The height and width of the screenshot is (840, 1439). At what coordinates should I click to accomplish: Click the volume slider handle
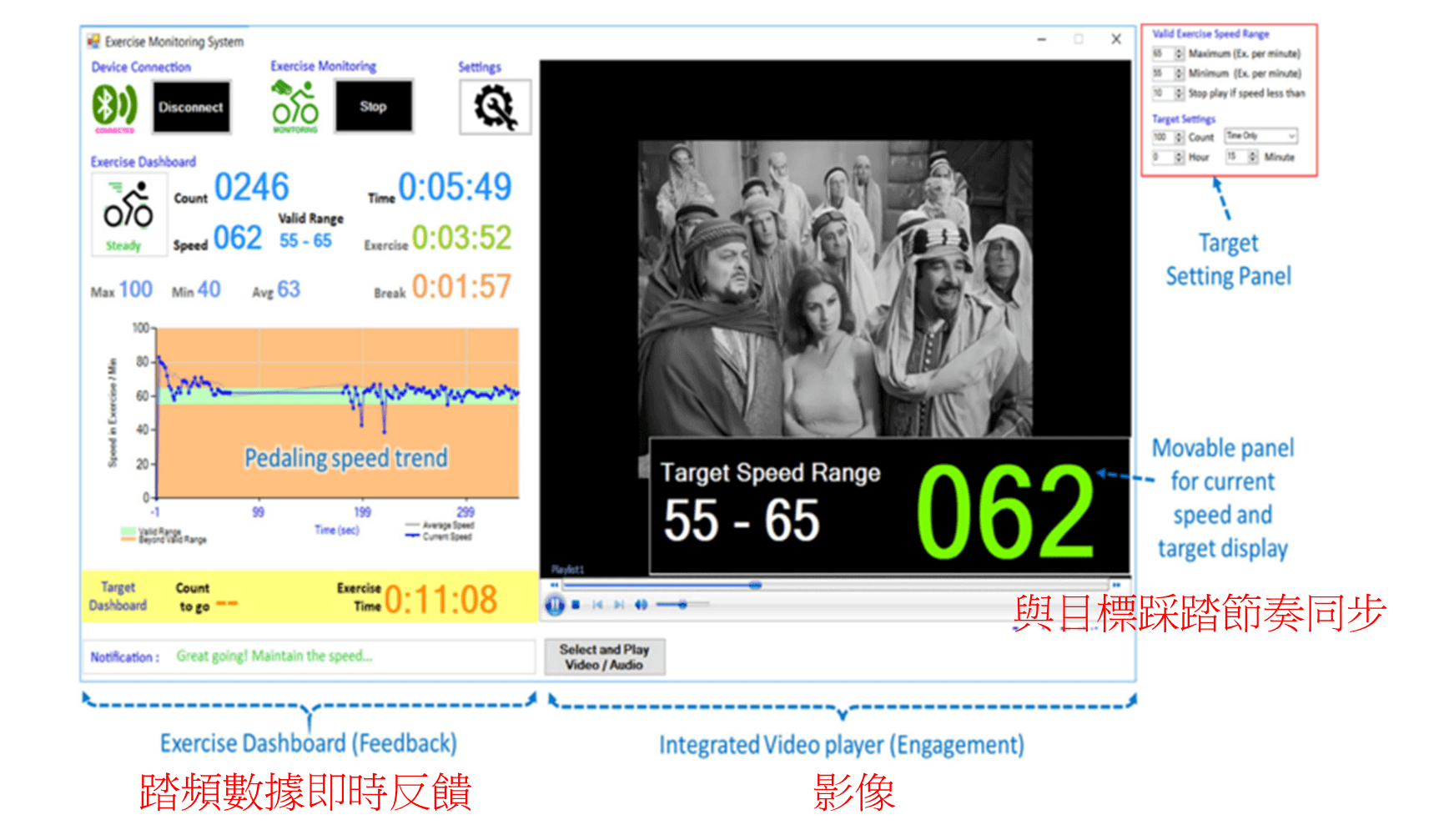pyautogui.click(x=682, y=605)
